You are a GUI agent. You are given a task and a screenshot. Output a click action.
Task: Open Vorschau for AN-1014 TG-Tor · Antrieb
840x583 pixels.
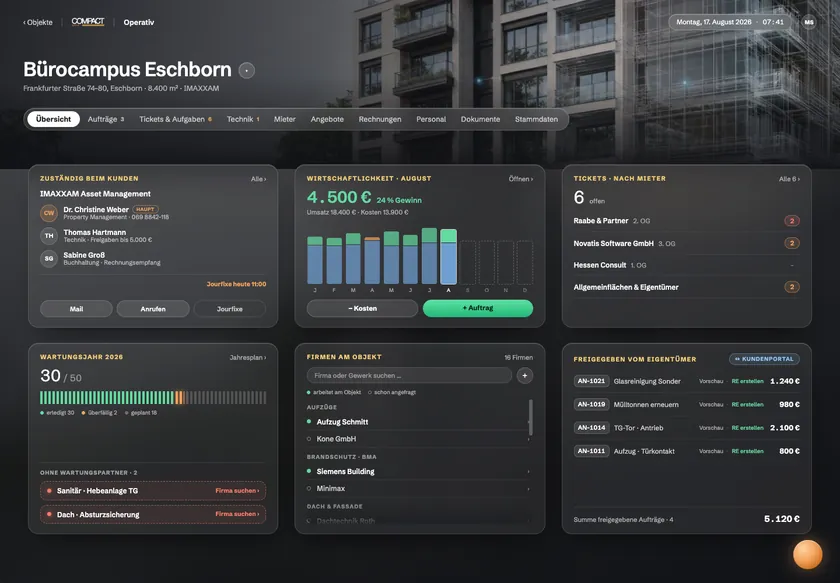(711, 428)
